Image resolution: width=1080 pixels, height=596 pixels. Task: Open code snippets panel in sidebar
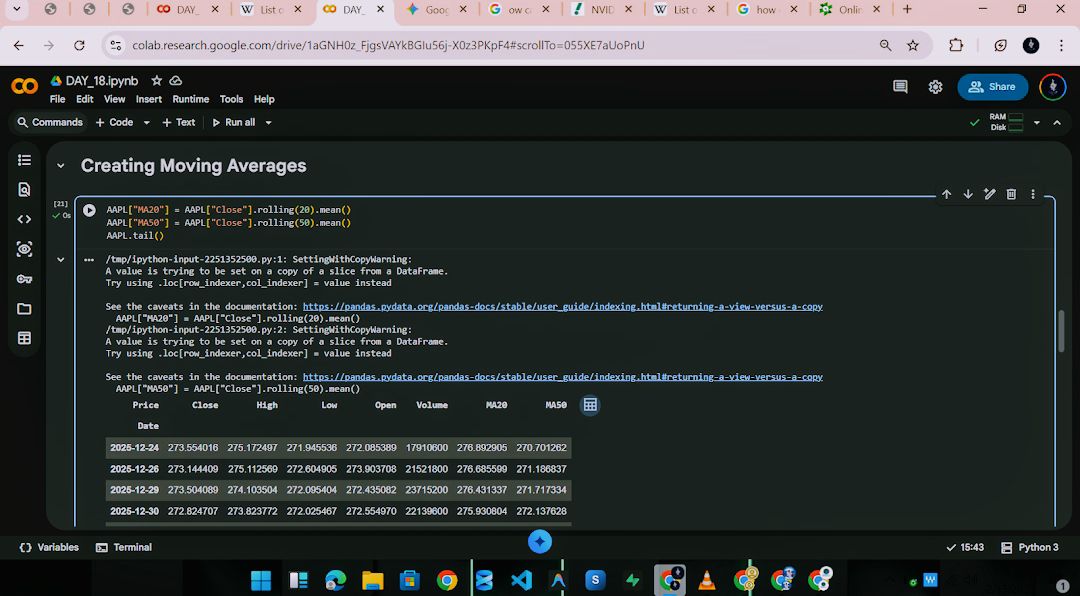click(24, 219)
